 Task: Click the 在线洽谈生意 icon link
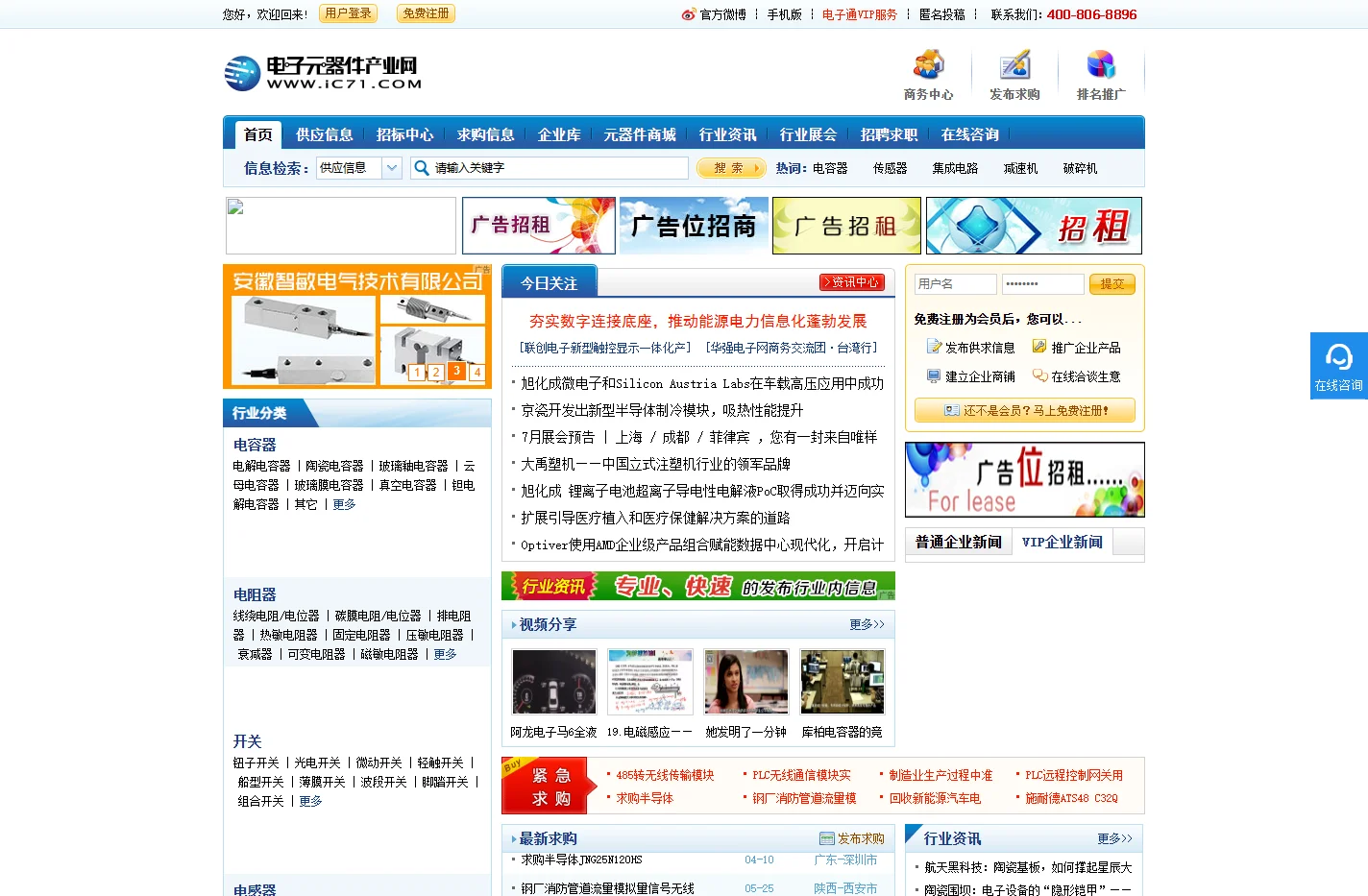tap(1076, 376)
